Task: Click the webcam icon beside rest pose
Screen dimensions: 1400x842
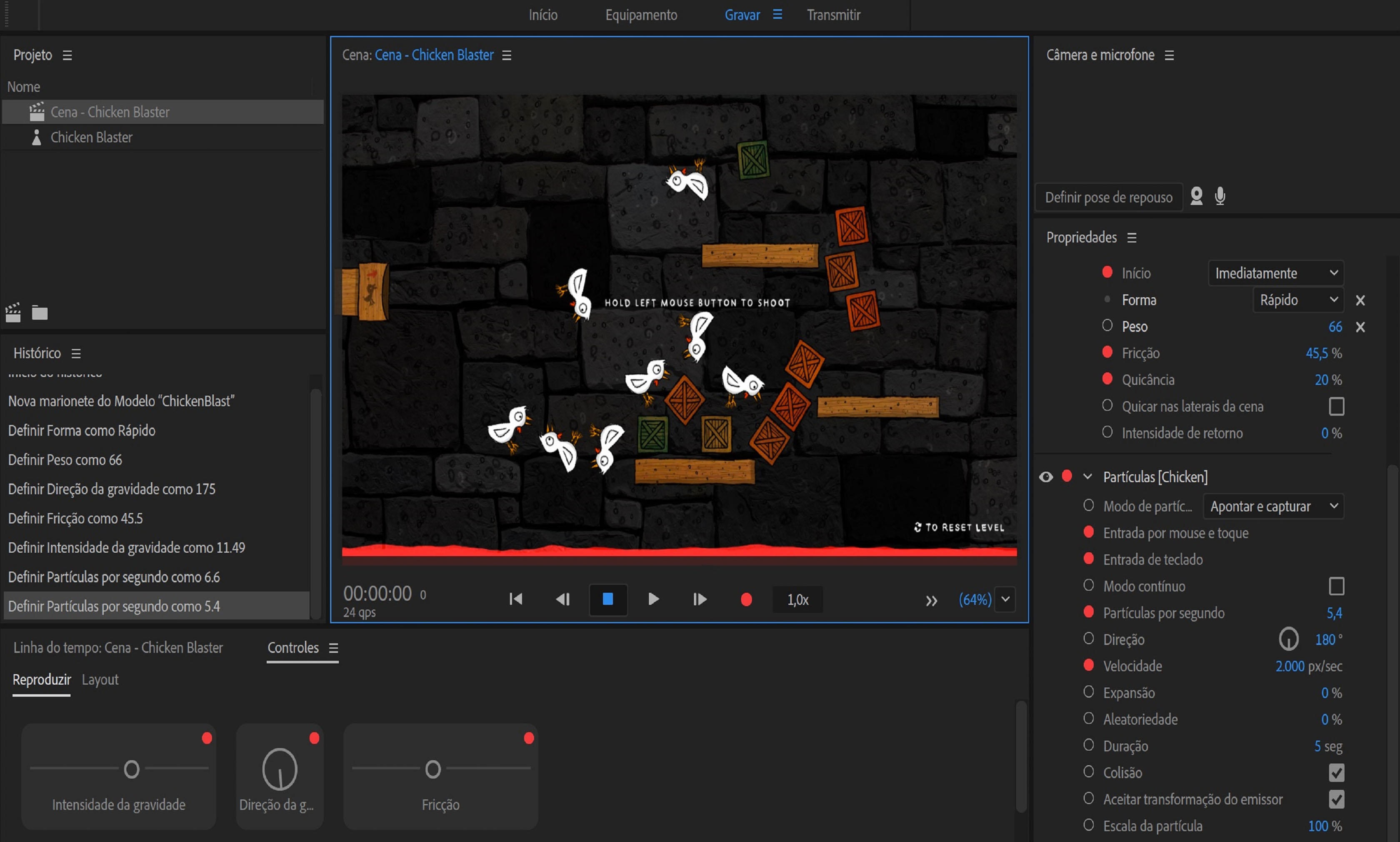Action: tap(1196, 196)
